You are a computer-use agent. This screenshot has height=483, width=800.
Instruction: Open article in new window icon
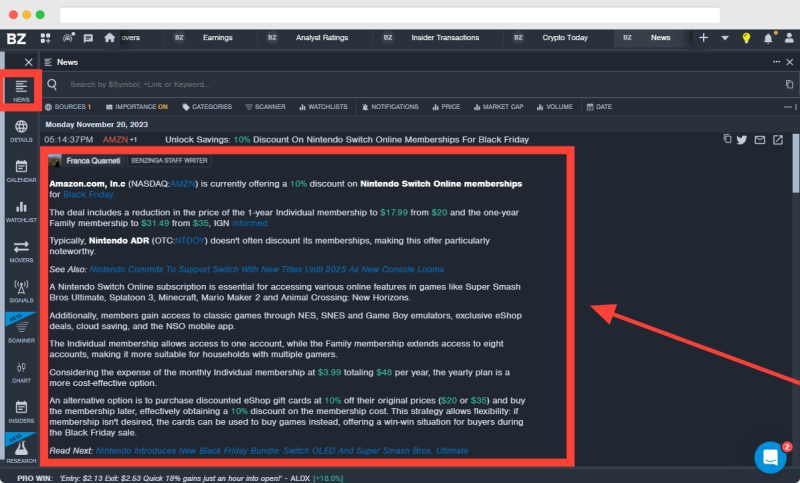click(778, 140)
